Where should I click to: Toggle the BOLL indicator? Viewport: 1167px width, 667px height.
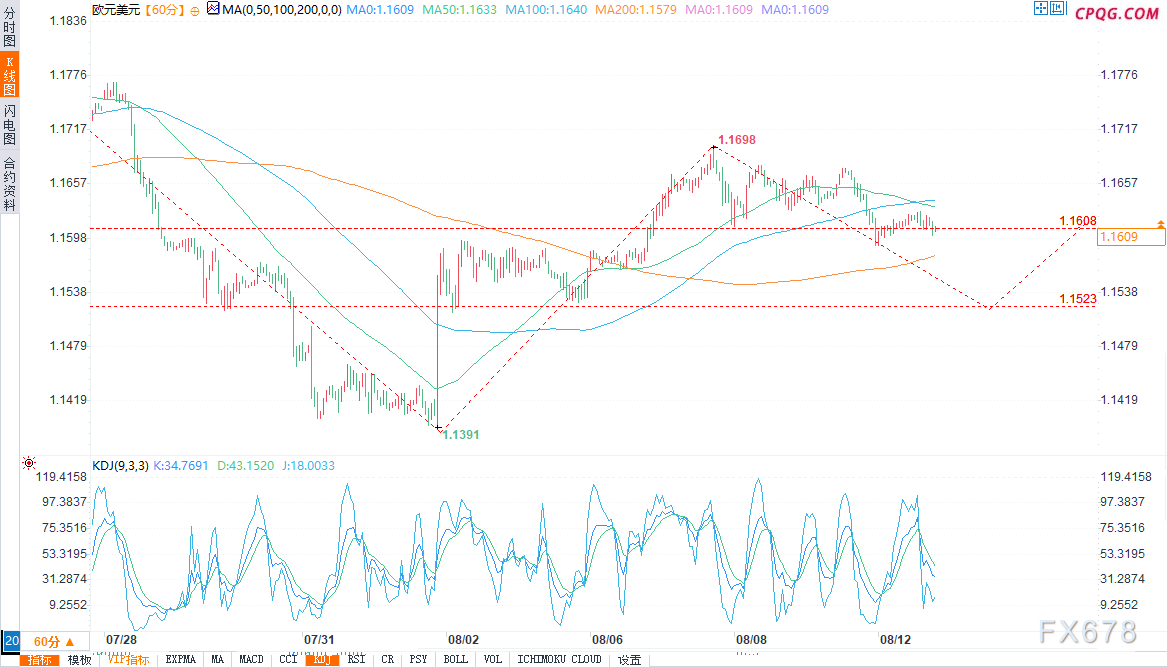click(x=455, y=660)
